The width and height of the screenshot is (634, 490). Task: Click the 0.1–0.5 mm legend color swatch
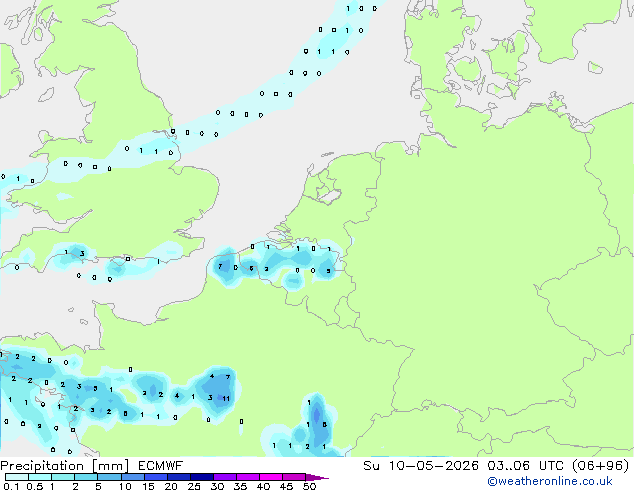(x=17, y=477)
